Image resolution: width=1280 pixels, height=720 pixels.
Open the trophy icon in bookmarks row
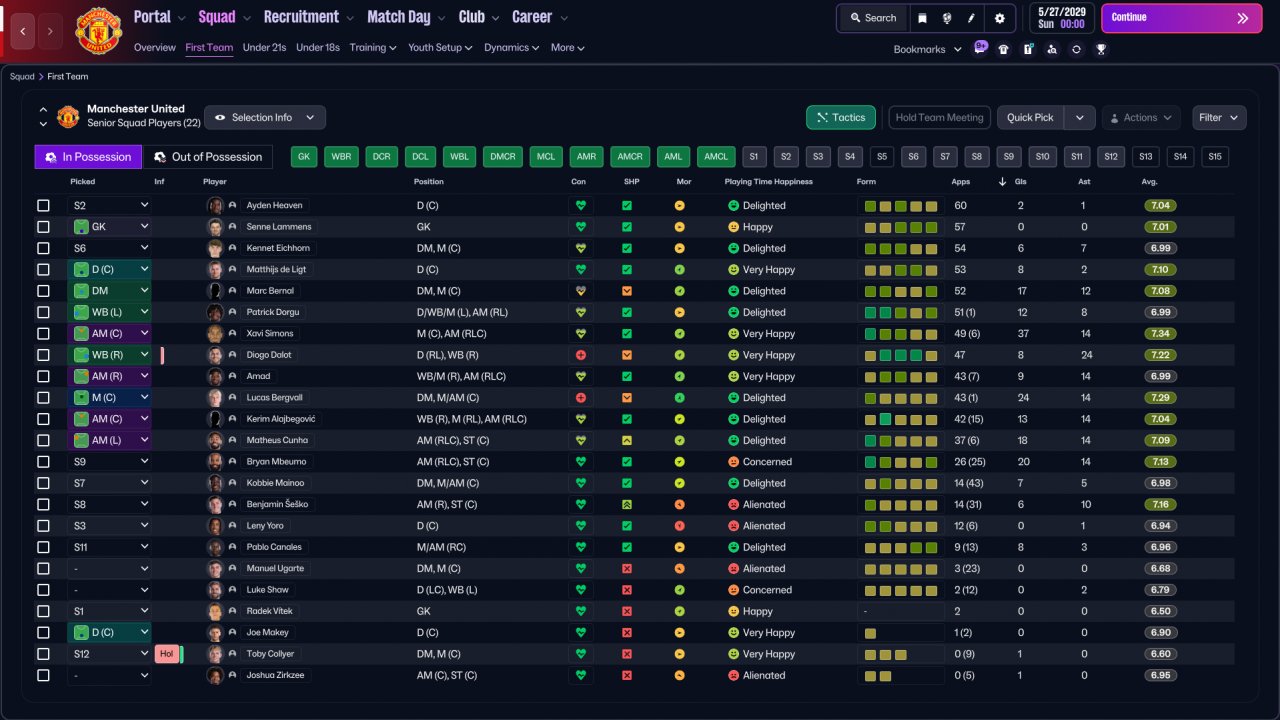click(x=1101, y=49)
